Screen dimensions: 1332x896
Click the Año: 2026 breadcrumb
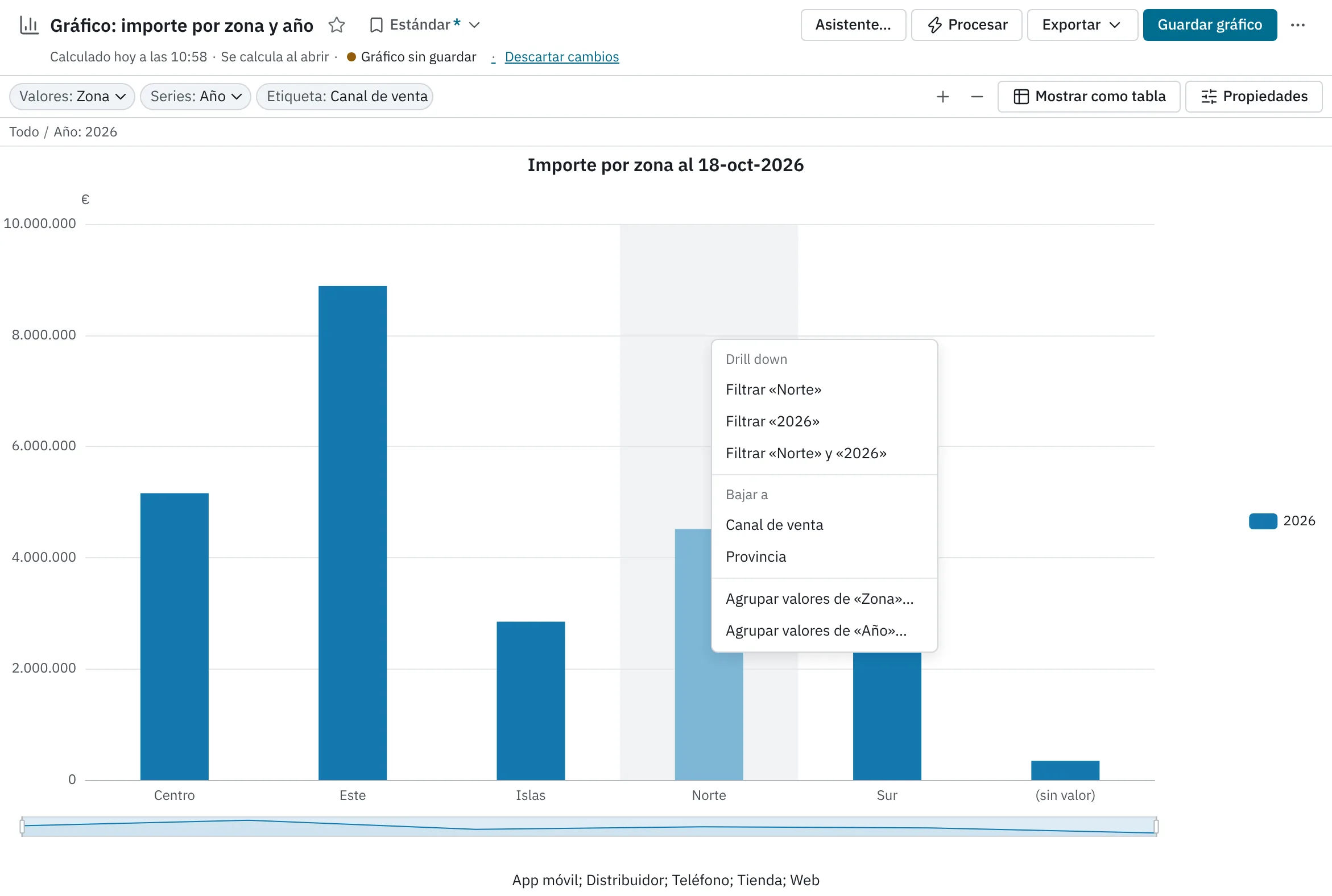[85, 132]
